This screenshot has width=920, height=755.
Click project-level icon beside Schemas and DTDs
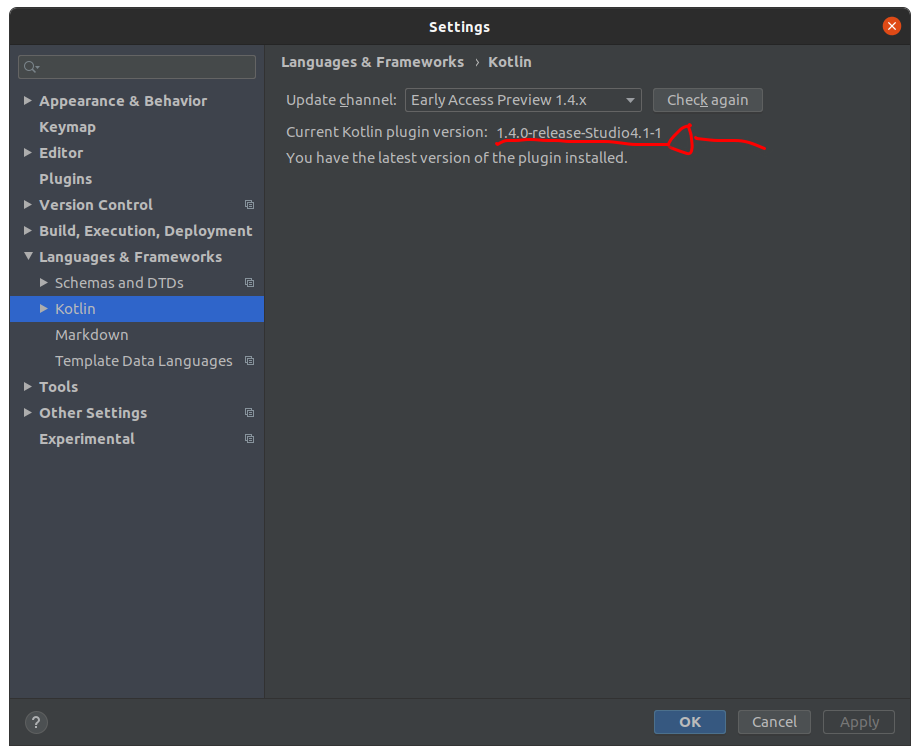tap(249, 283)
